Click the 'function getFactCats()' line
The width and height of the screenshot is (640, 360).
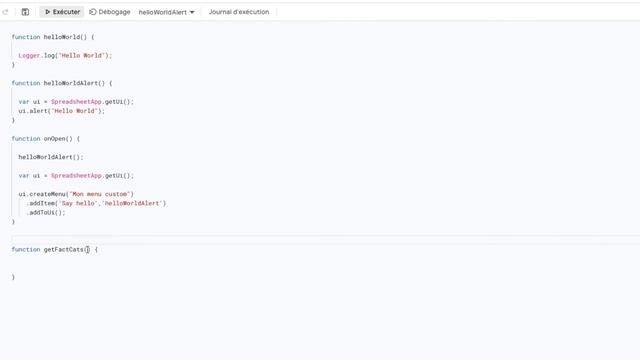point(55,249)
